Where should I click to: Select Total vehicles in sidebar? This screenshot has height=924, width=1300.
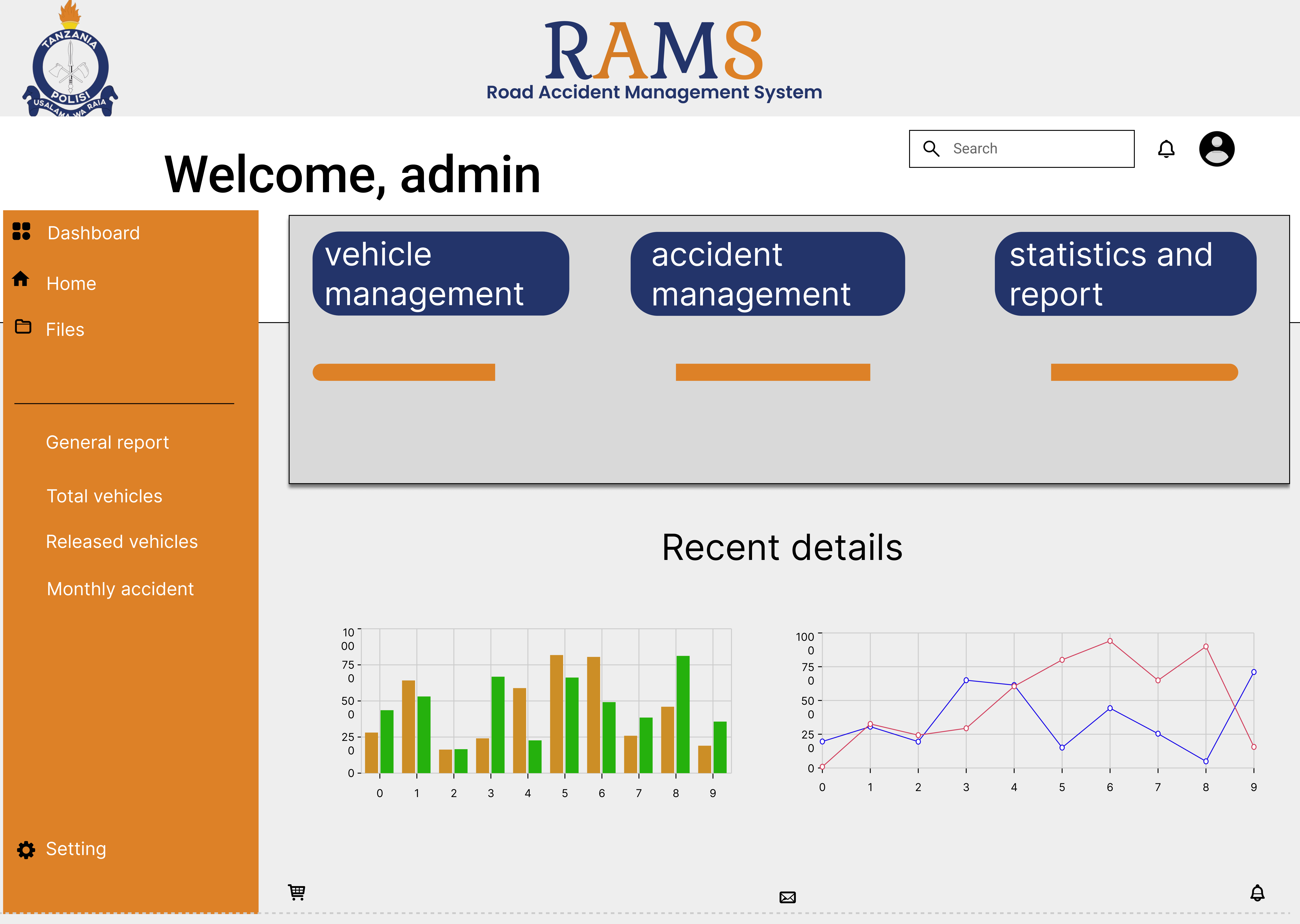(104, 496)
